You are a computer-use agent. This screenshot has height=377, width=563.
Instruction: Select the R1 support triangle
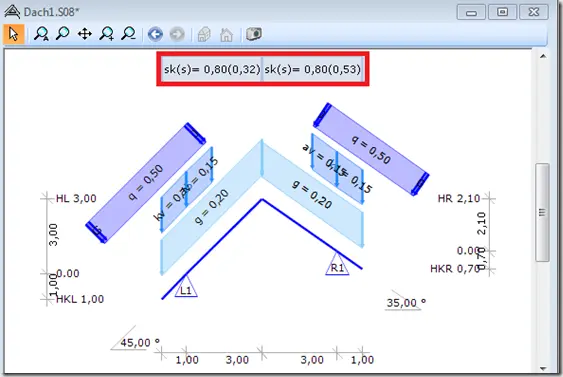coord(337,264)
